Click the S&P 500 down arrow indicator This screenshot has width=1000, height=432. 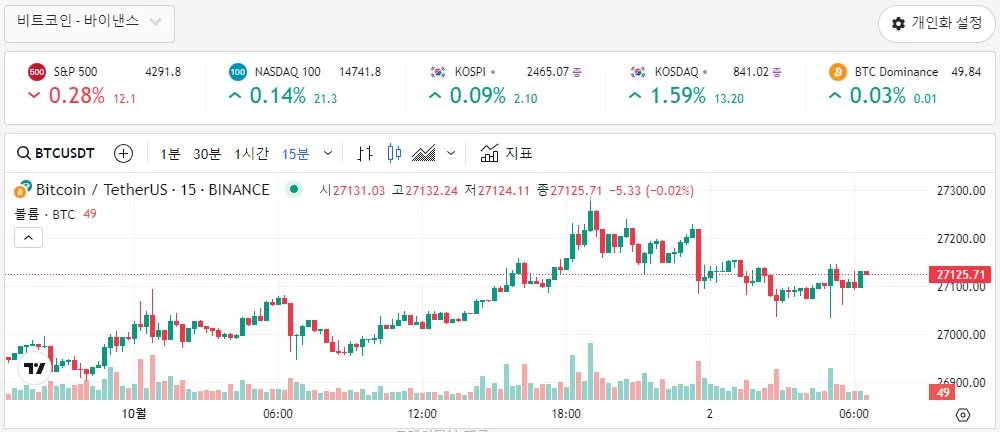pos(35,96)
